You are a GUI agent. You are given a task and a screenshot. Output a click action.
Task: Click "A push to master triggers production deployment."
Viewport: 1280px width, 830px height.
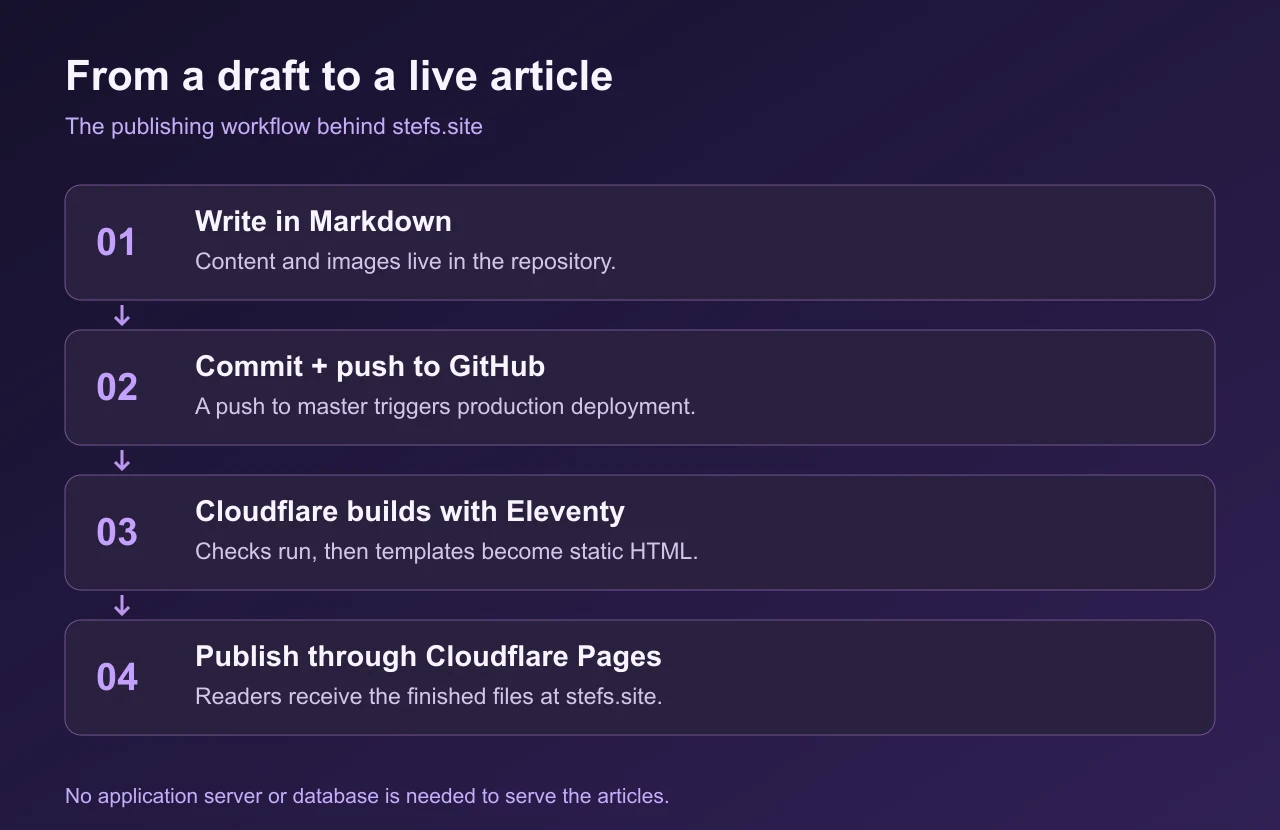click(445, 407)
